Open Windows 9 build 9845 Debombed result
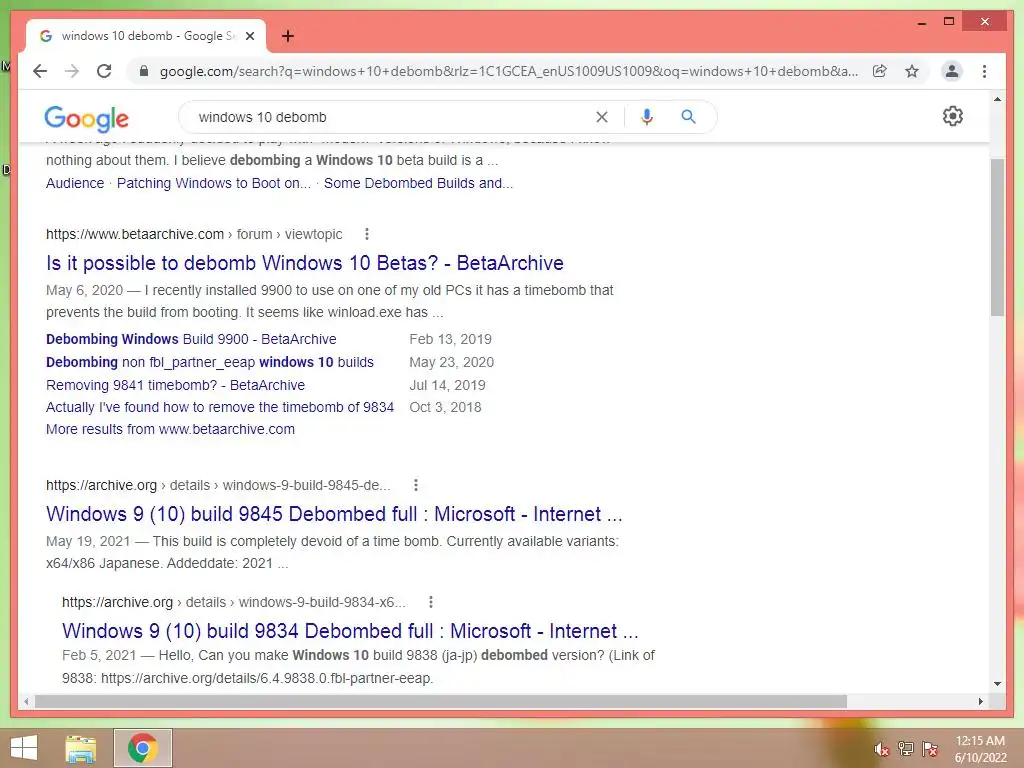The height and width of the screenshot is (768, 1024). click(x=334, y=514)
